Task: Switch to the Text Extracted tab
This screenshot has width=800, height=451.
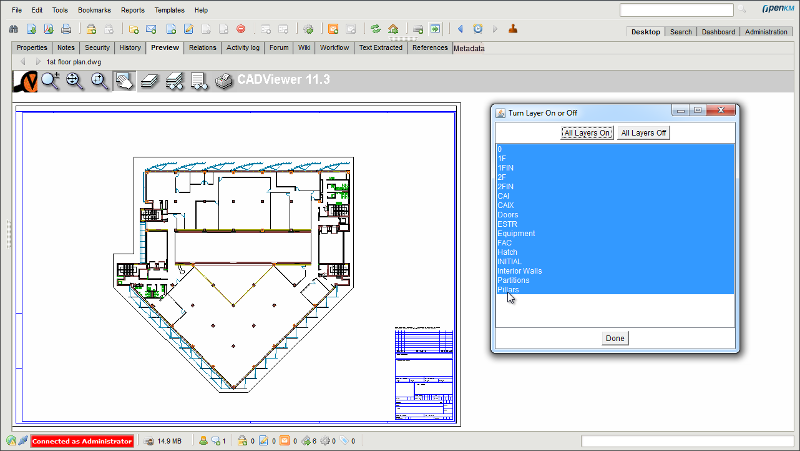Action: point(381,47)
